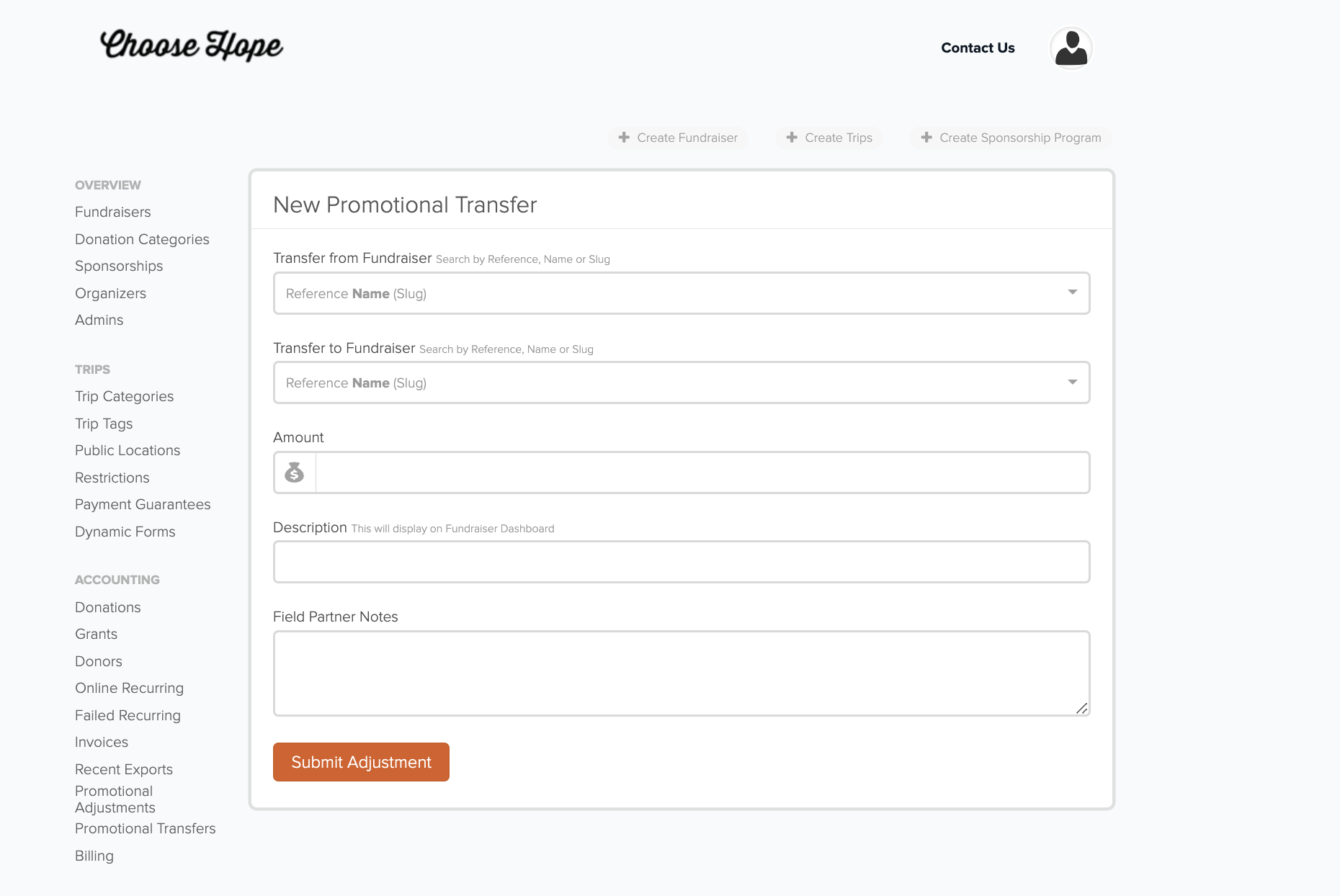Click the money bag icon in Amount
The width and height of the screenshot is (1340, 896).
pos(295,472)
